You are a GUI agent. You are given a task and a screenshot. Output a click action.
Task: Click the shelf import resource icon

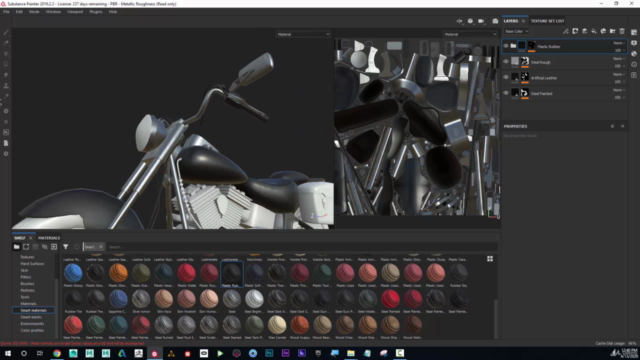pyautogui.click(x=54, y=247)
